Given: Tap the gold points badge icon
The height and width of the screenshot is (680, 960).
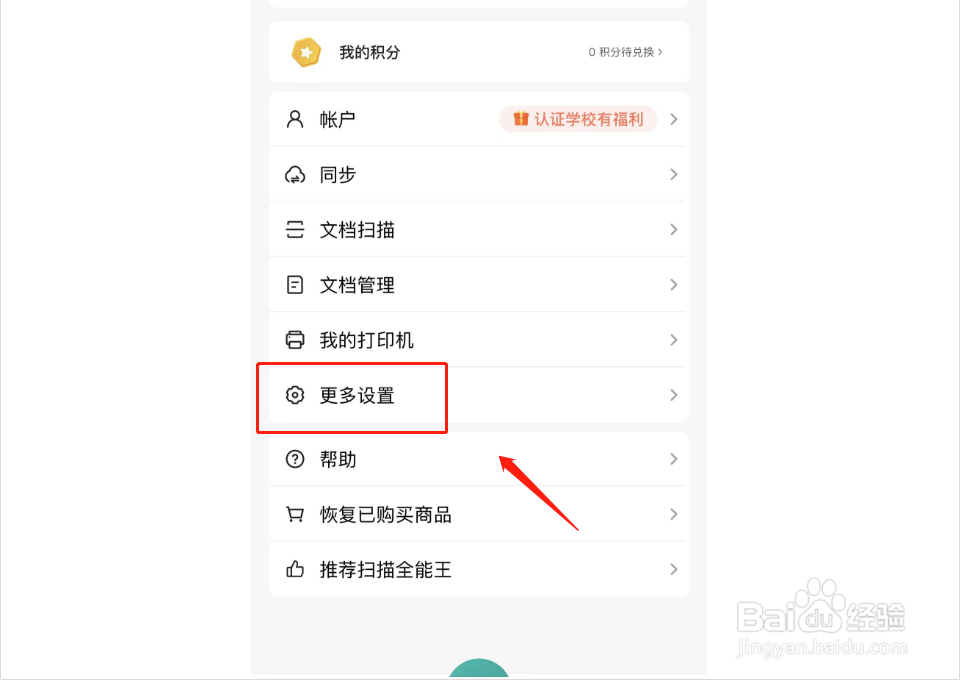Looking at the screenshot, I should tap(306, 53).
